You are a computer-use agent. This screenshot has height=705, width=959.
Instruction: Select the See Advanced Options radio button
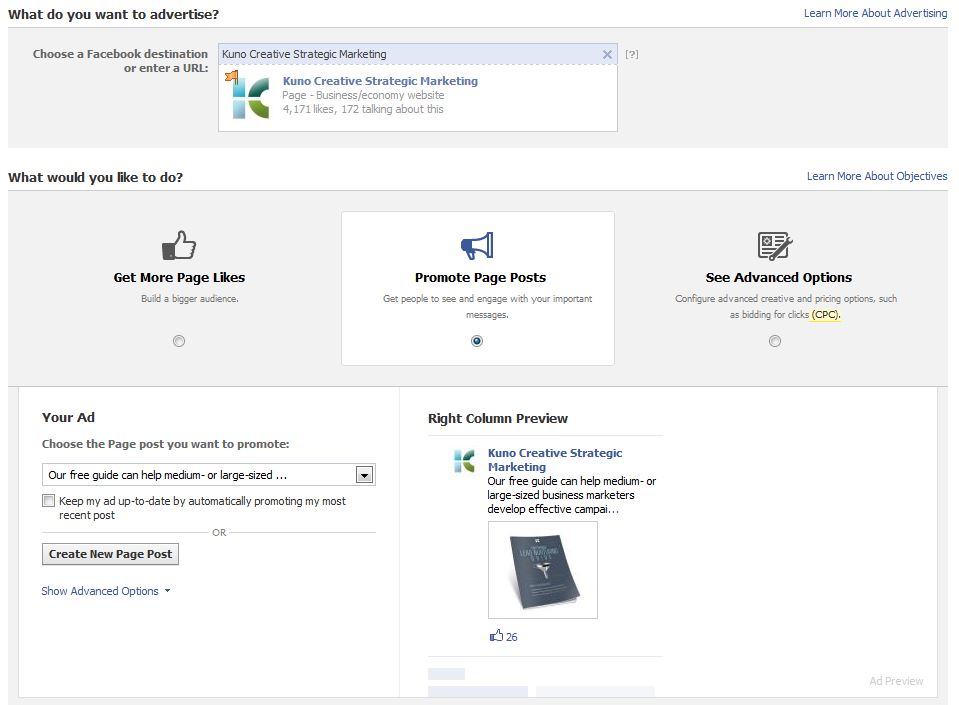[x=775, y=341]
